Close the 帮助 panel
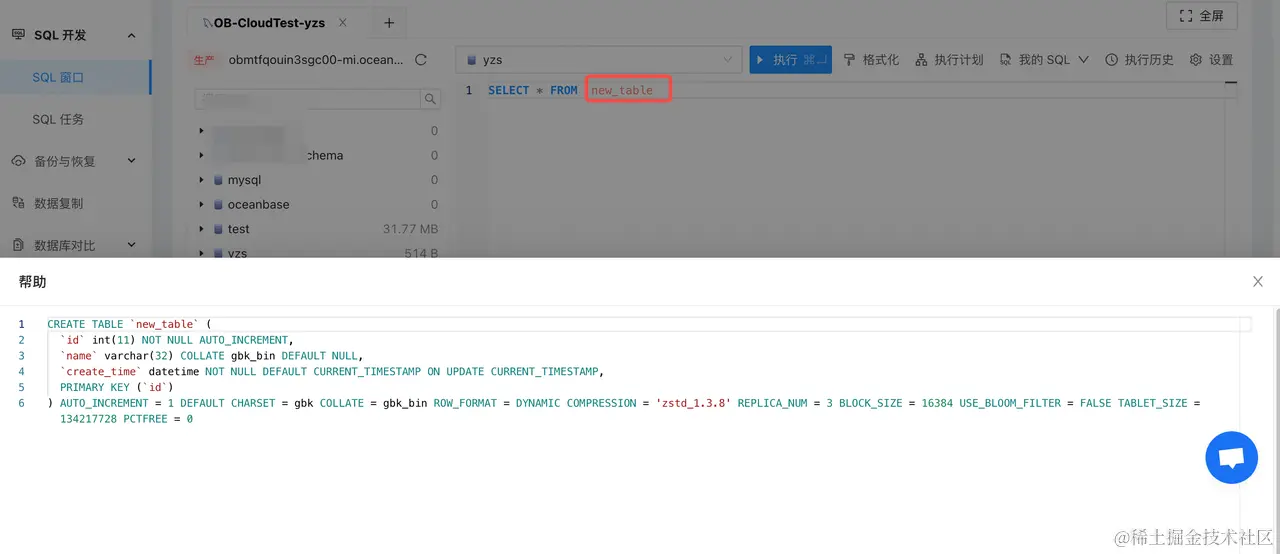Image resolution: width=1280 pixels, height=554 pixels. pos(1258,282)
